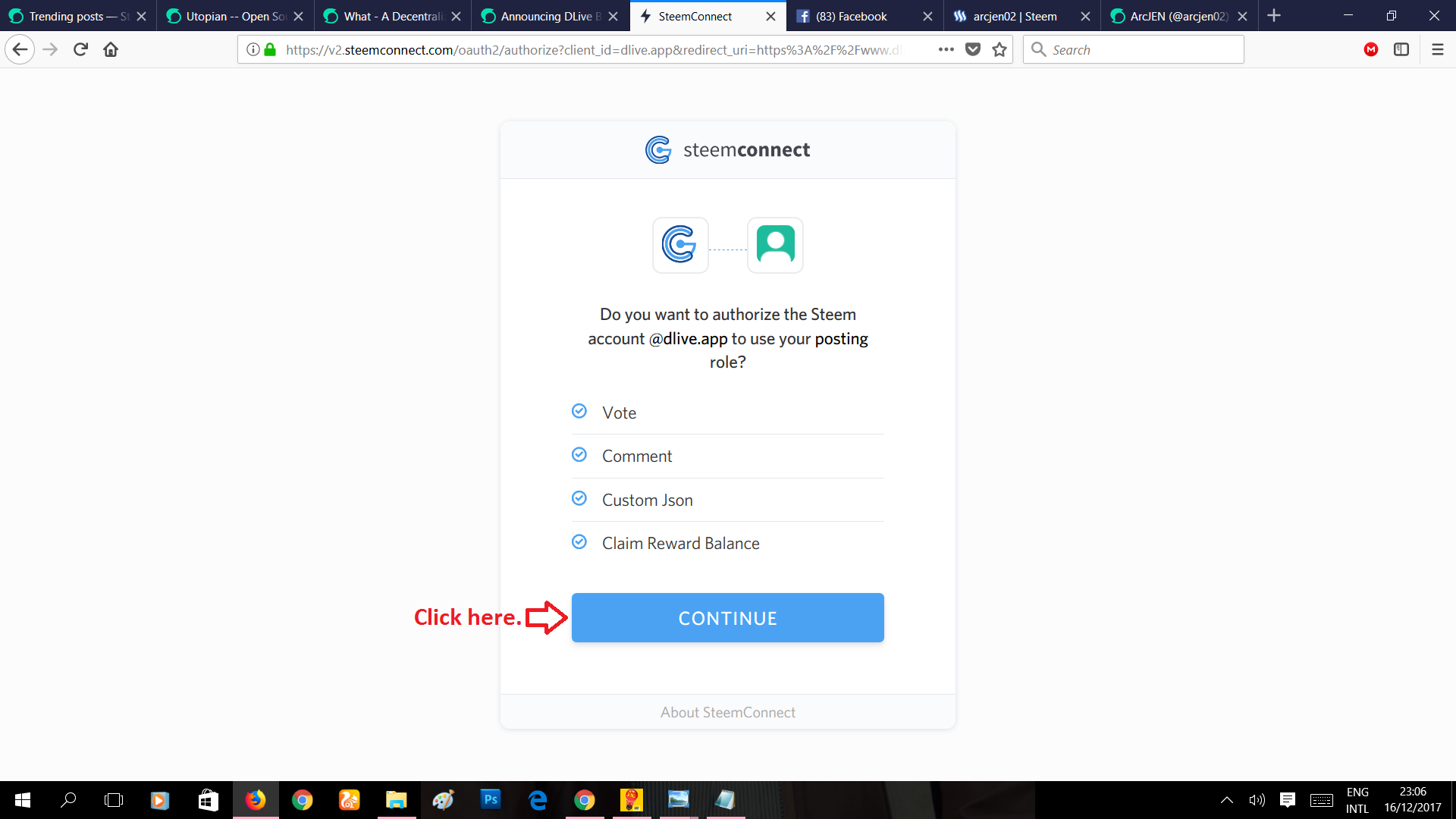Show hidden system tray icons chevron
This screenshot has height=819, width=1456.
point(1226,799)
